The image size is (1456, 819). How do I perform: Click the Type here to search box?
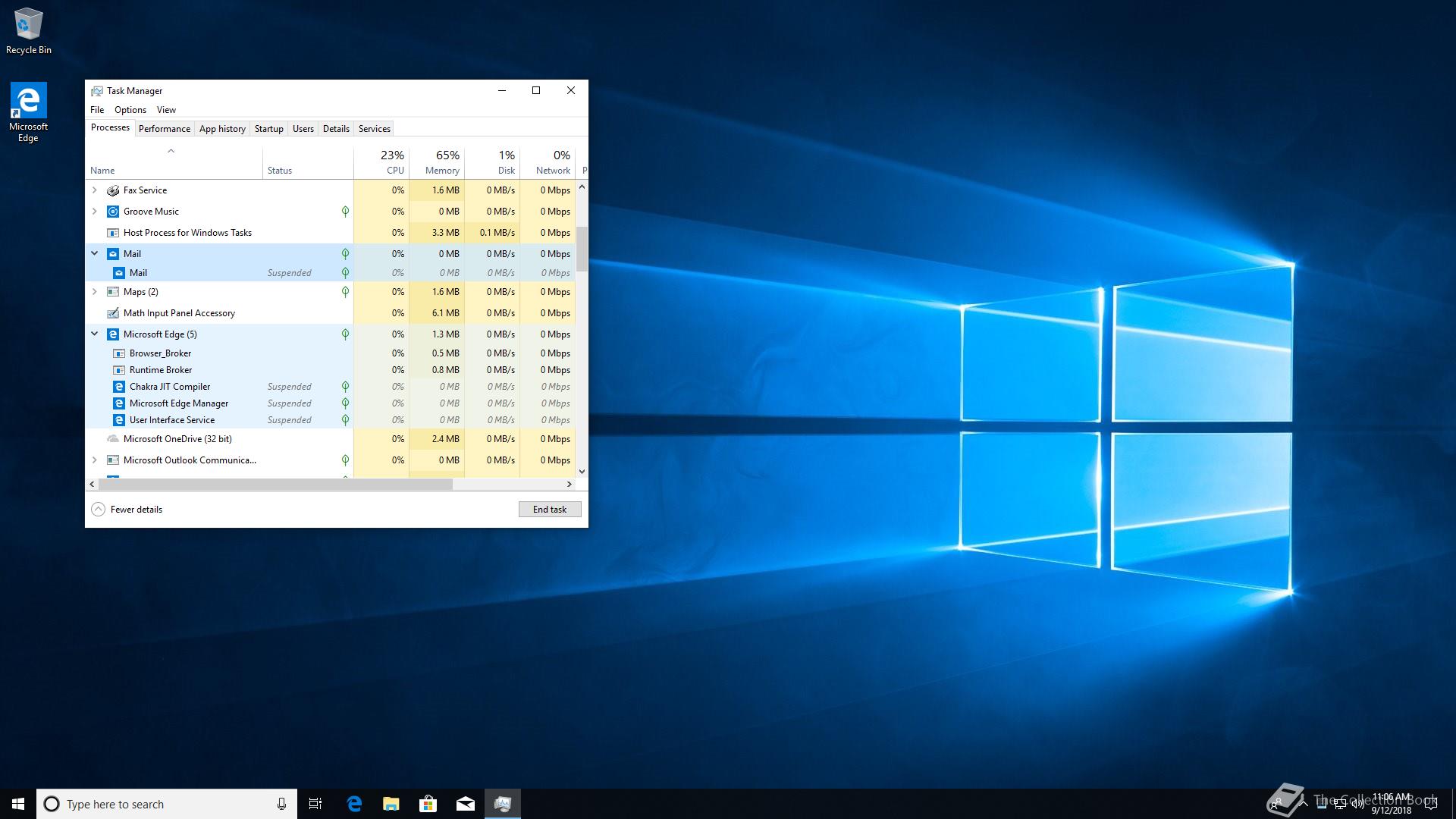(167, 804)
